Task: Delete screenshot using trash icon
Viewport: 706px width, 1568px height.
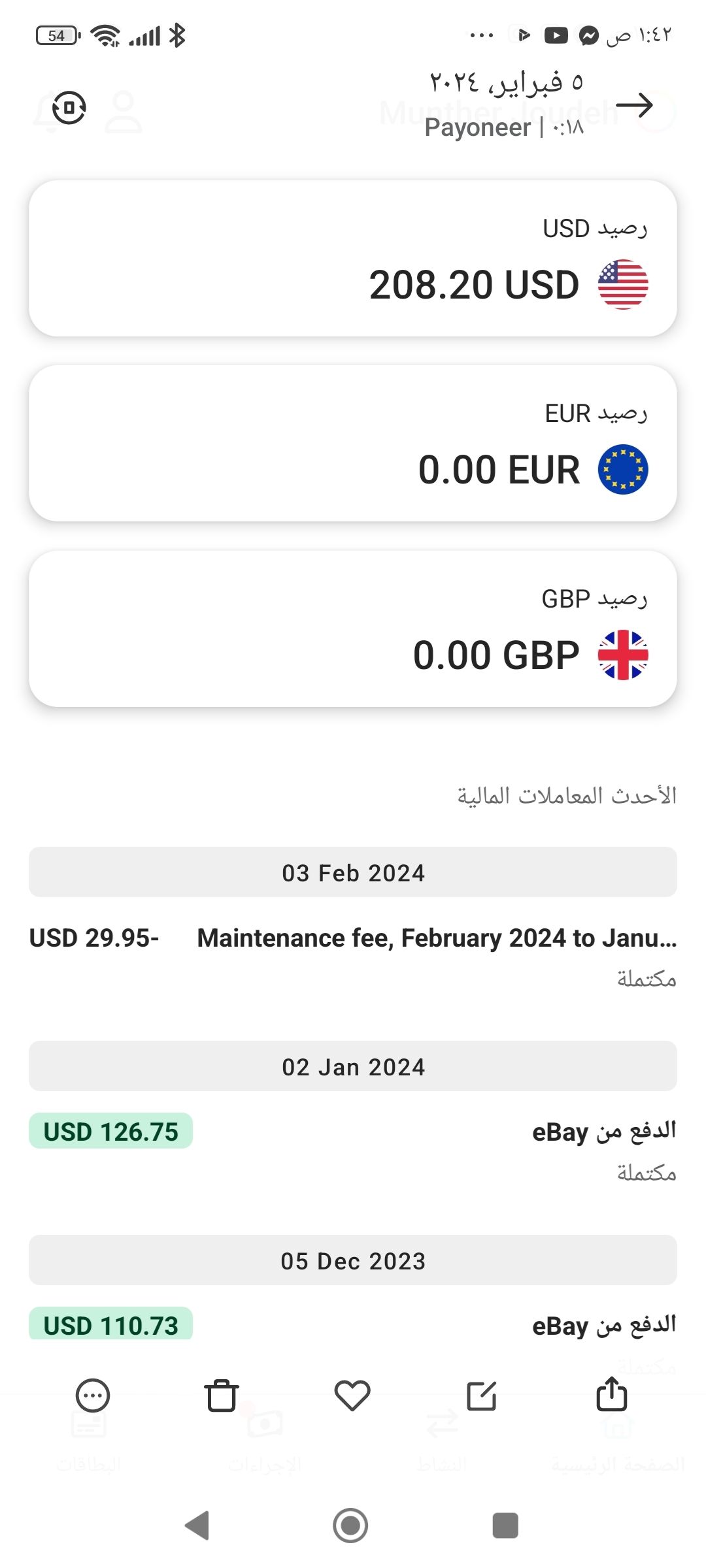Action: point(222,1396)
